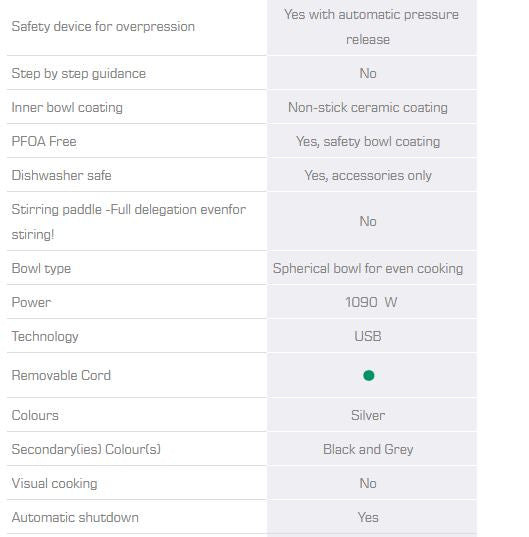Viewport: 529px width, 537px height.
Task: Click the 'Yes with automatic pressure release' value
Action: tap(371, 27)
